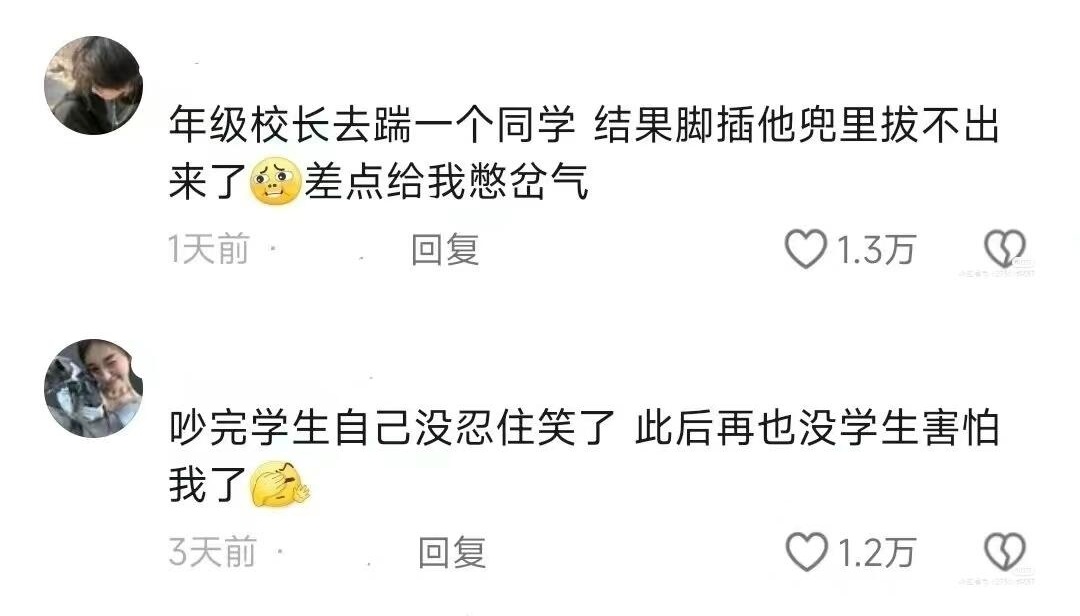The height and width of the screenshot is (616, 1080).
Task: Click the 1.3万 like count
Action: (x=875, y=249)
